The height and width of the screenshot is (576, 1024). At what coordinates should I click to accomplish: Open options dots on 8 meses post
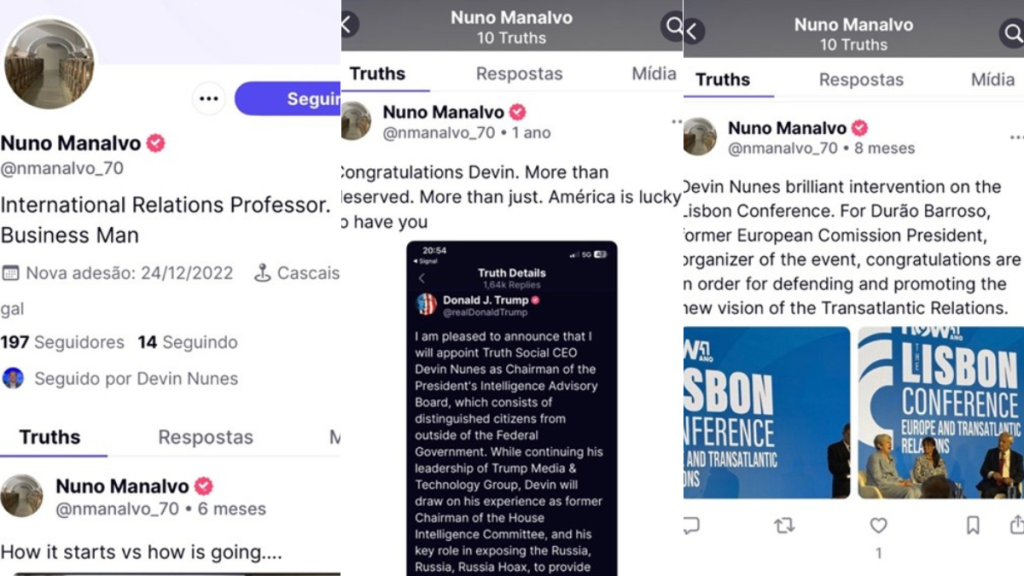1016,137
